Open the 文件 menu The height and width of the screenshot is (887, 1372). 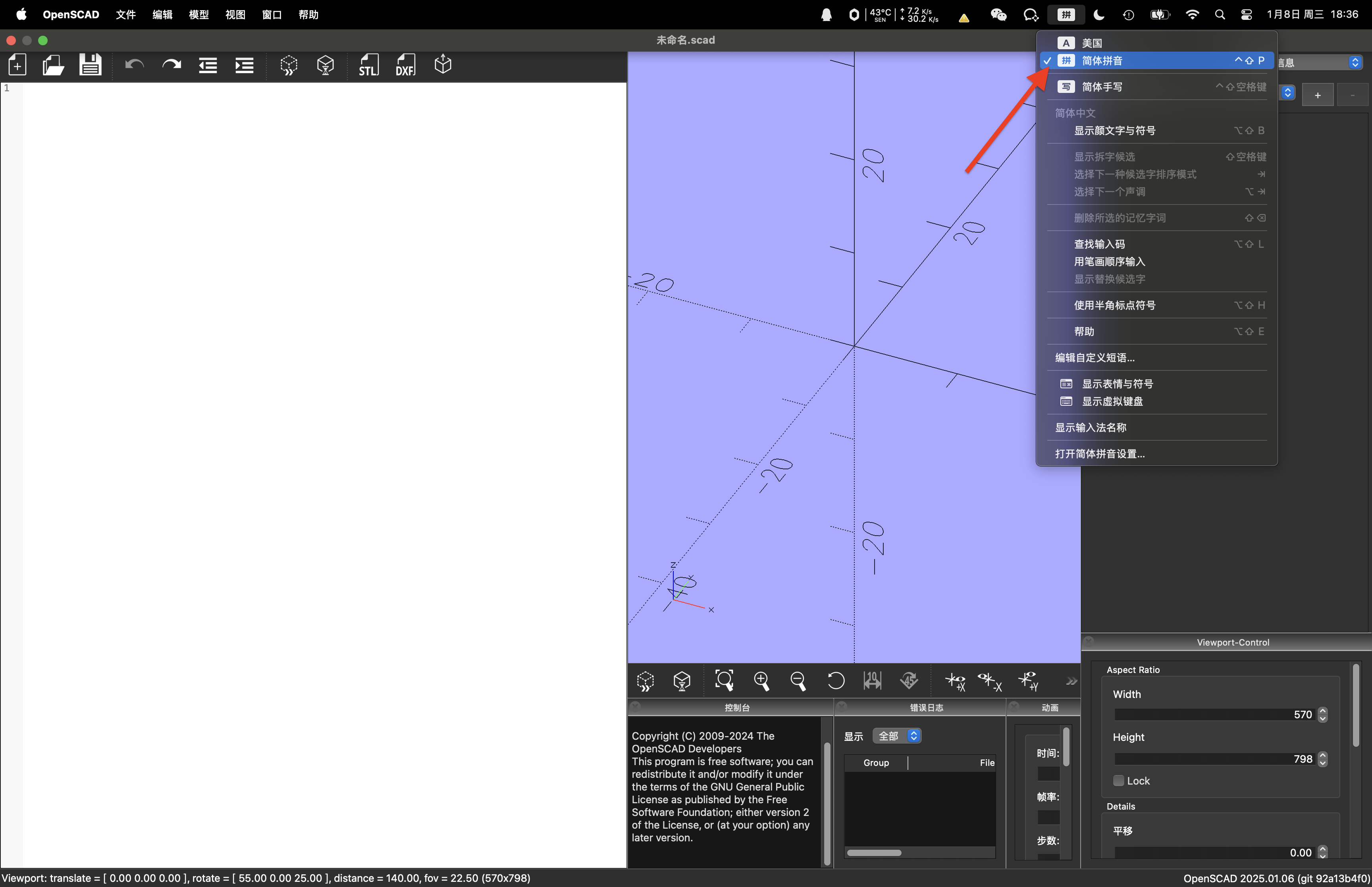pos(125,14)
